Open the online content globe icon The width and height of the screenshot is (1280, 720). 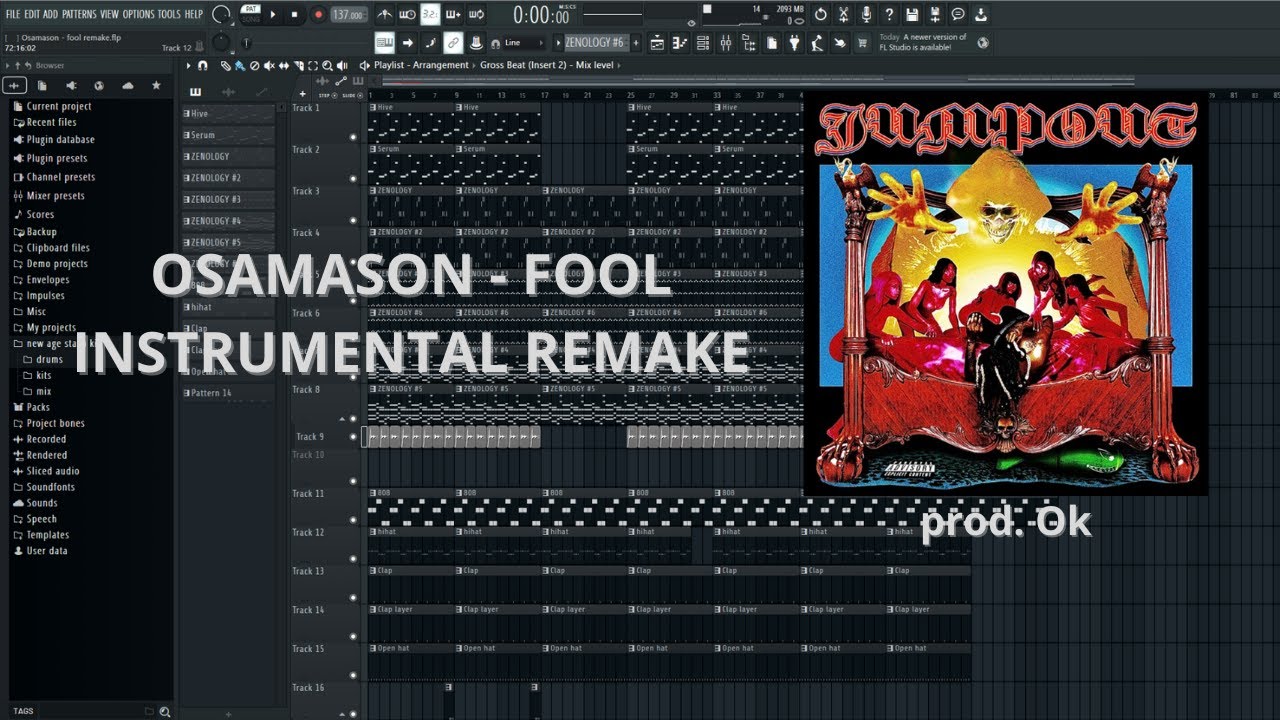tap(983, 43)
